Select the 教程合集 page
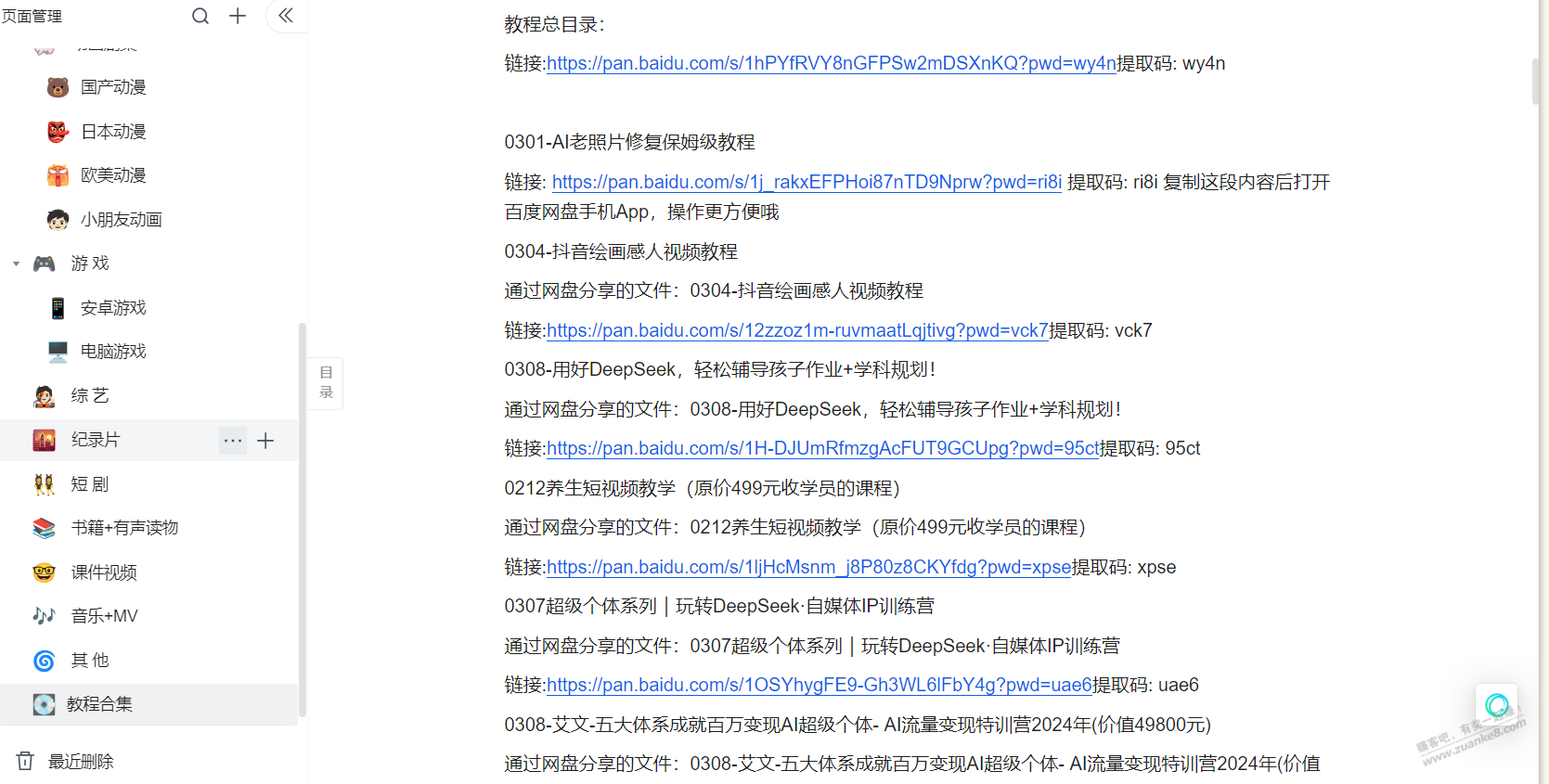1549x784 pixels. coord(99,704)
